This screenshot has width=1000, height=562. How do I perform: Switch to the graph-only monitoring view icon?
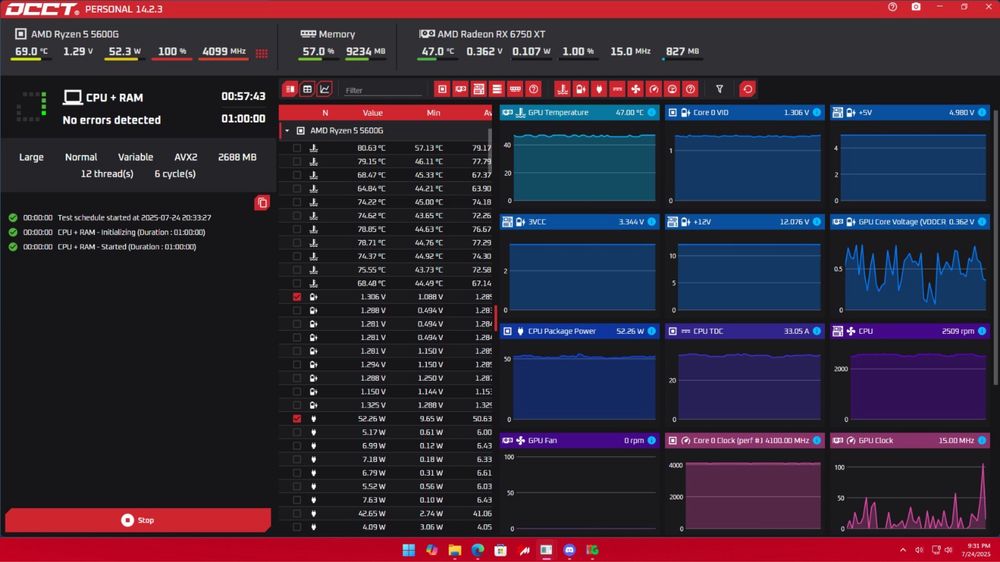coord(325,89)
